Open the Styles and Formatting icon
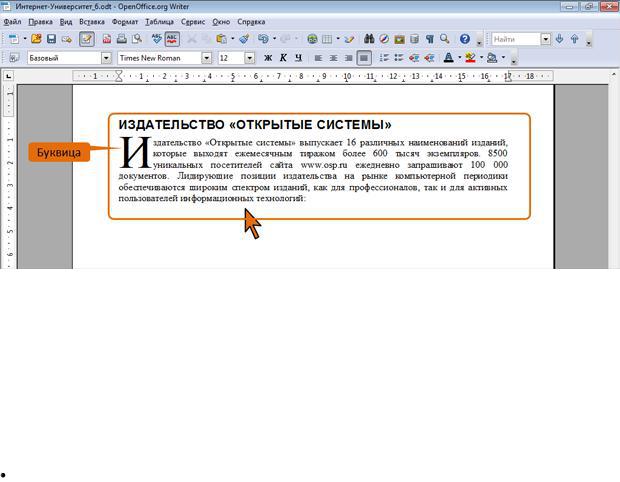 [14, 58]
